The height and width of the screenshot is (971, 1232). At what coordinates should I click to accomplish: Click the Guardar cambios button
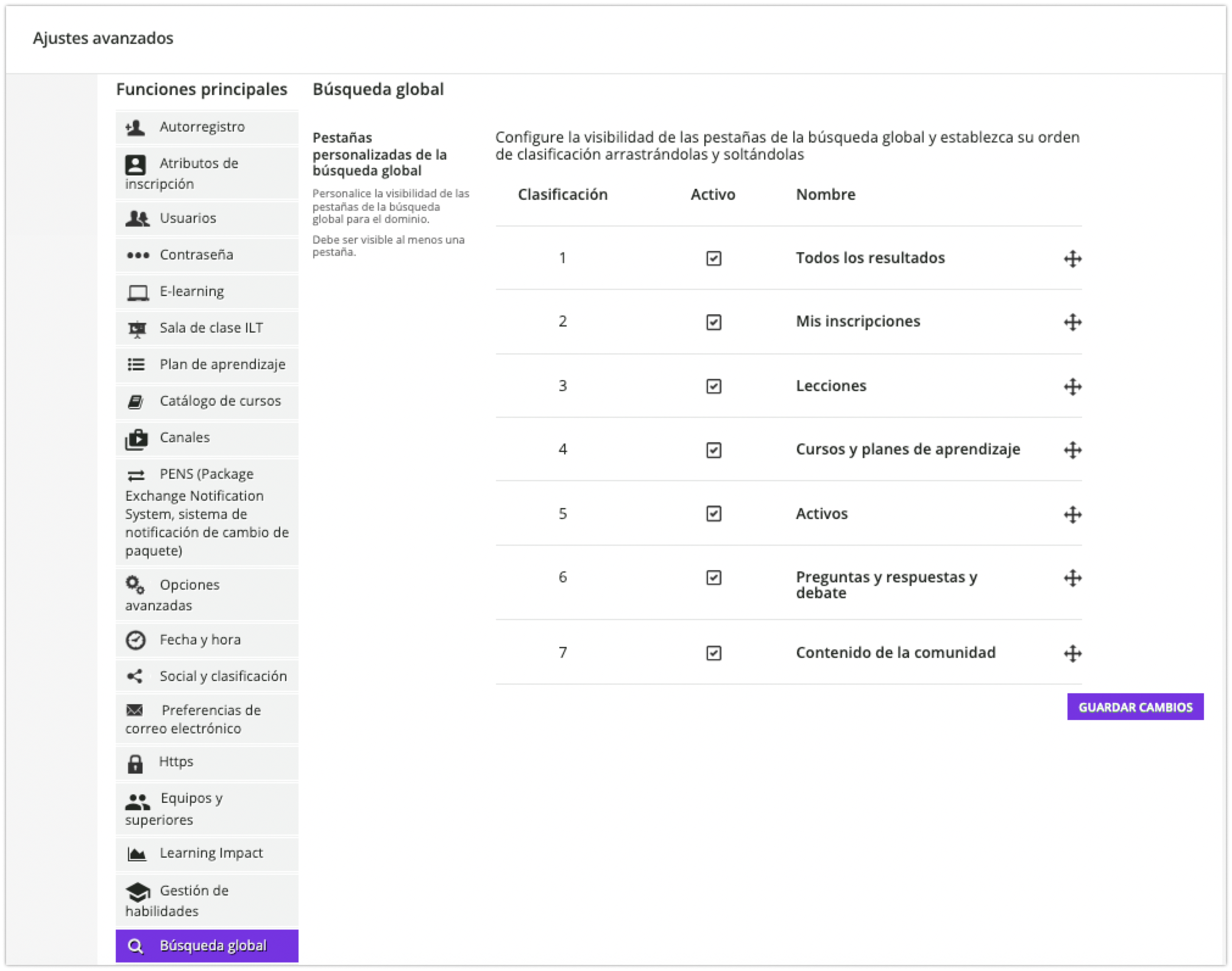click(x=1135, y=707)
